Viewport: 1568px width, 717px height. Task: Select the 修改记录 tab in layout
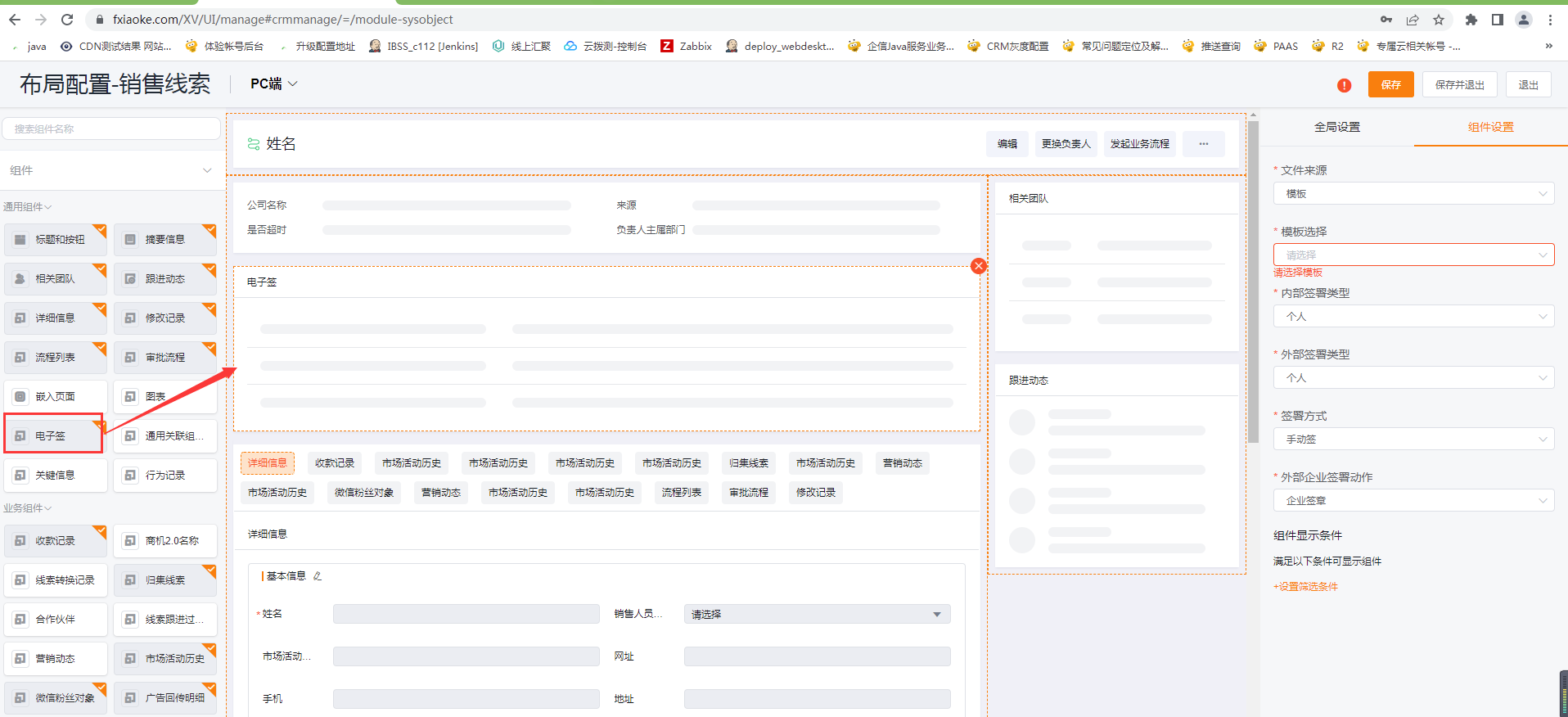click(816, 493)
